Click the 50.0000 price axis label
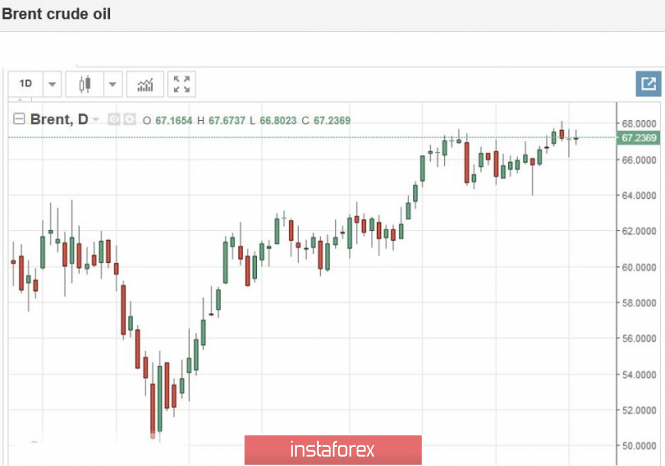The width and height of the screenshot is (665, 466). point(638,446)
